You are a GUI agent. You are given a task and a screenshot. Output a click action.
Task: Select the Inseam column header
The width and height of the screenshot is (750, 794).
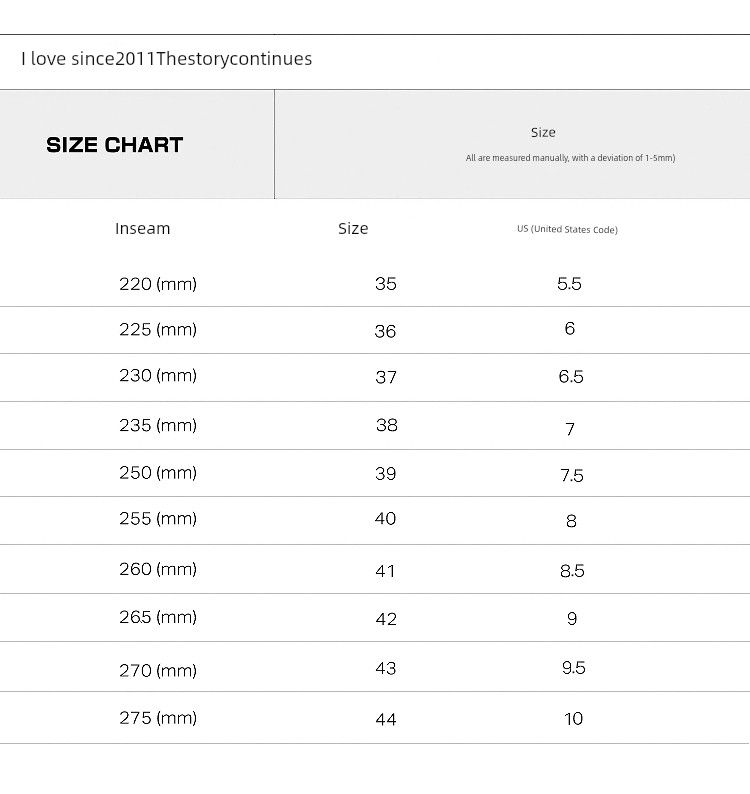[x=142, y=229]
